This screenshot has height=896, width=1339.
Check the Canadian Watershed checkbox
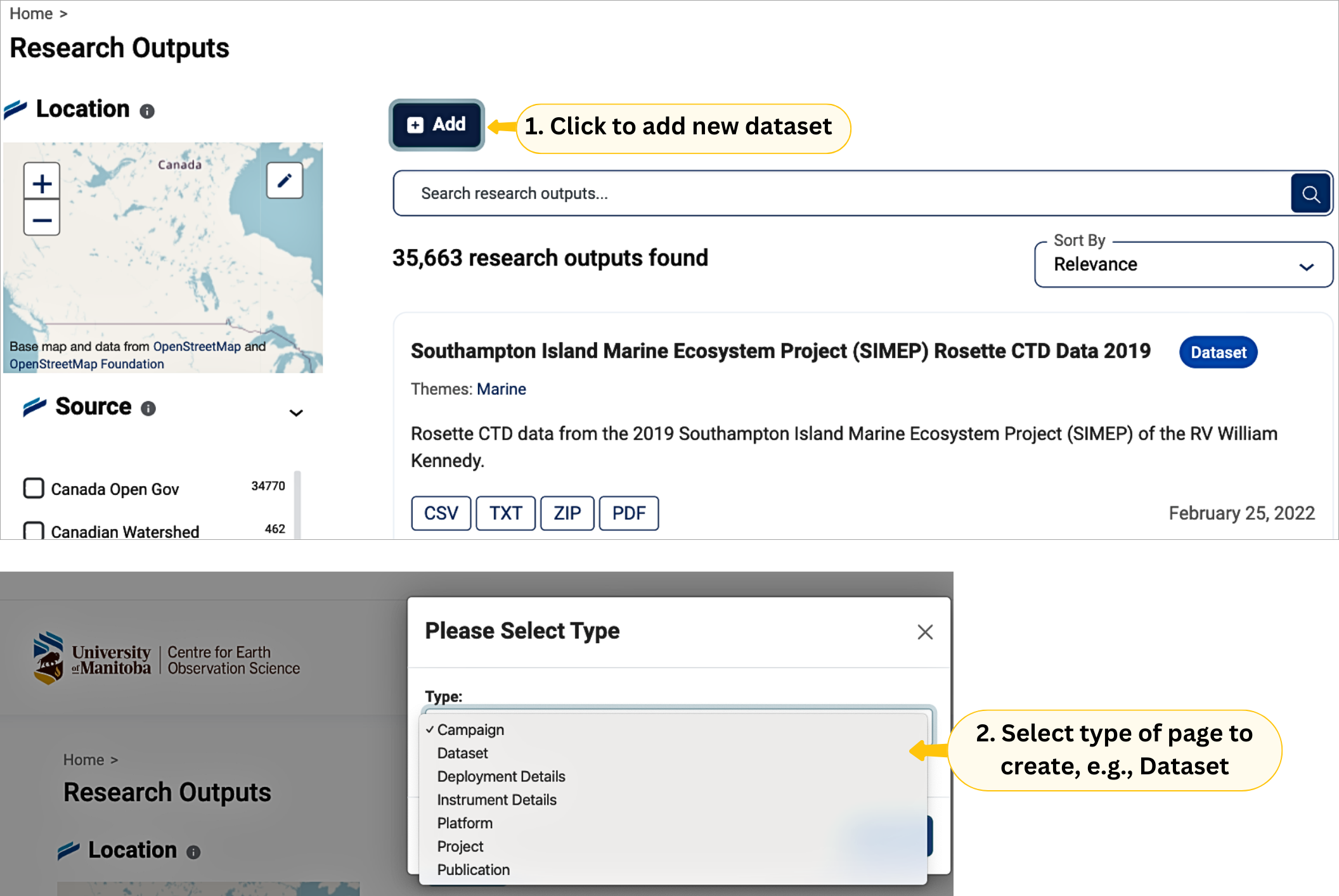(34, 530)
